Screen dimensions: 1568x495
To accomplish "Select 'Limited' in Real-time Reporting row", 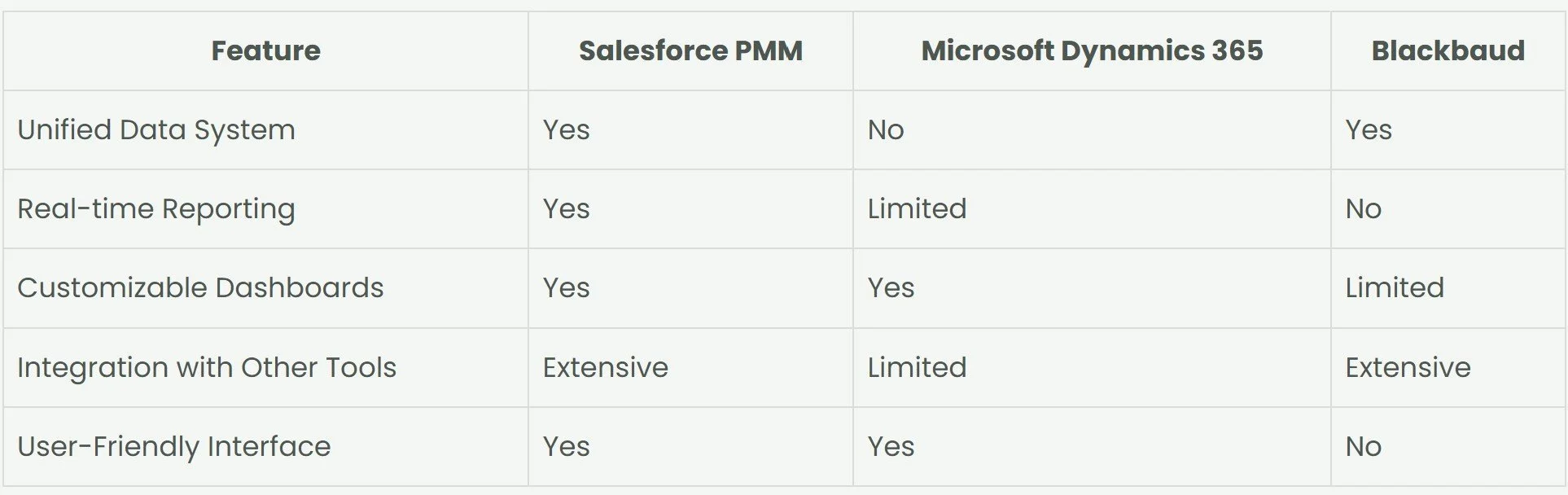I will [x=917, y=209].
